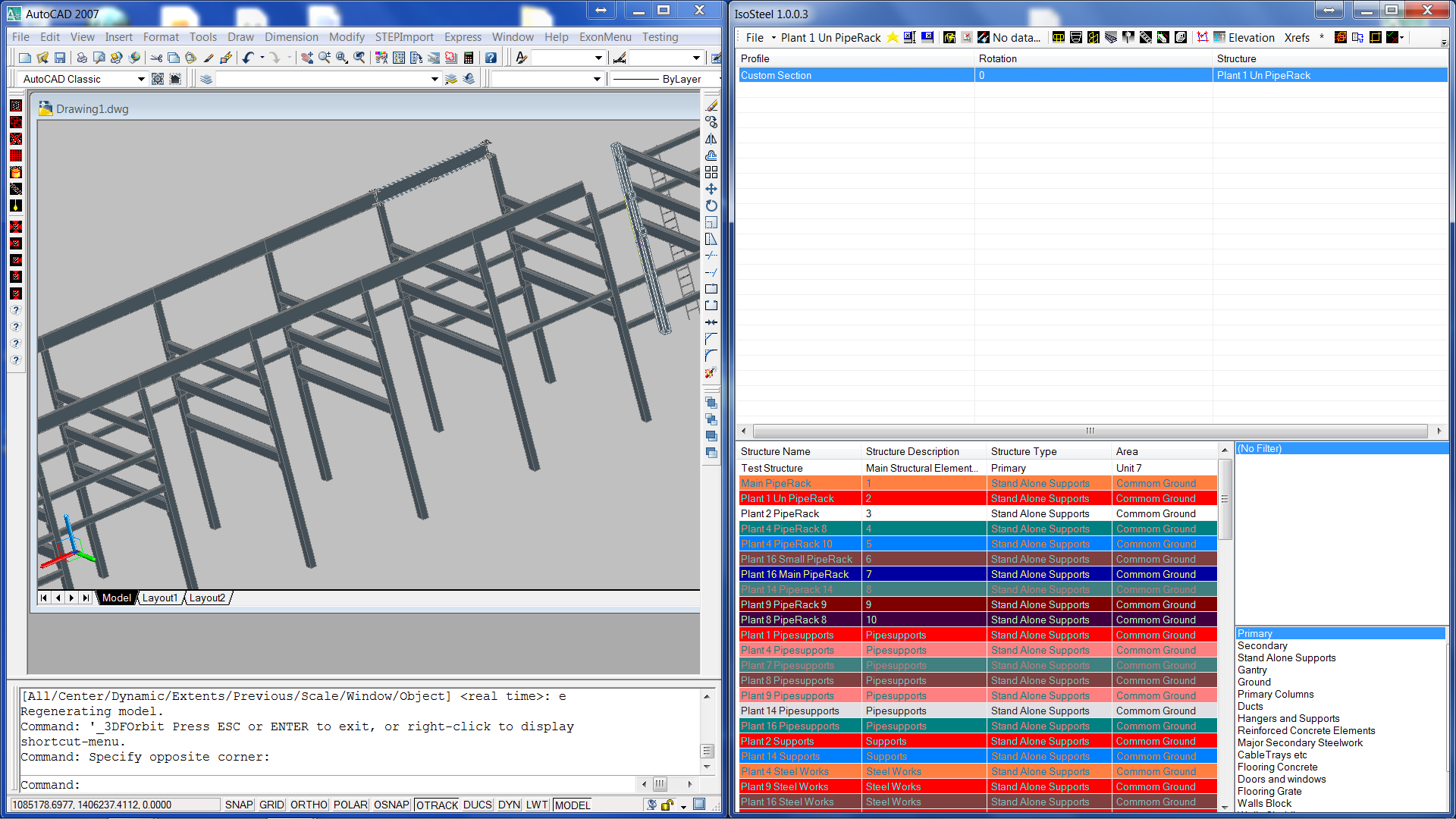The width and height of the screenshot is (1456, 819).
Task: Toggle OTRACK in status bar
Action: pos(437,805)
